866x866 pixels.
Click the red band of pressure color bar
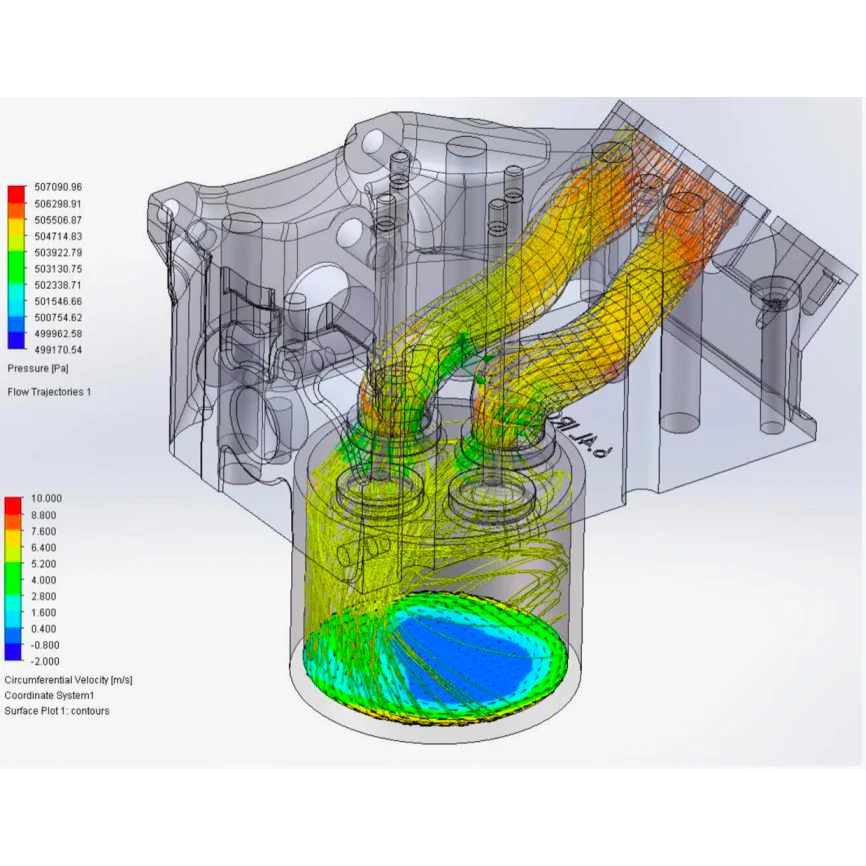pyautogui.click(x=16, y=192)
